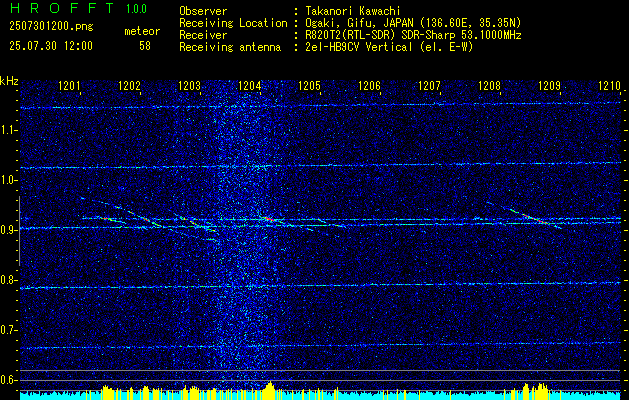
Task: Click the date stamp 25.07.30 12:00
Action: (x=51, y=46)
